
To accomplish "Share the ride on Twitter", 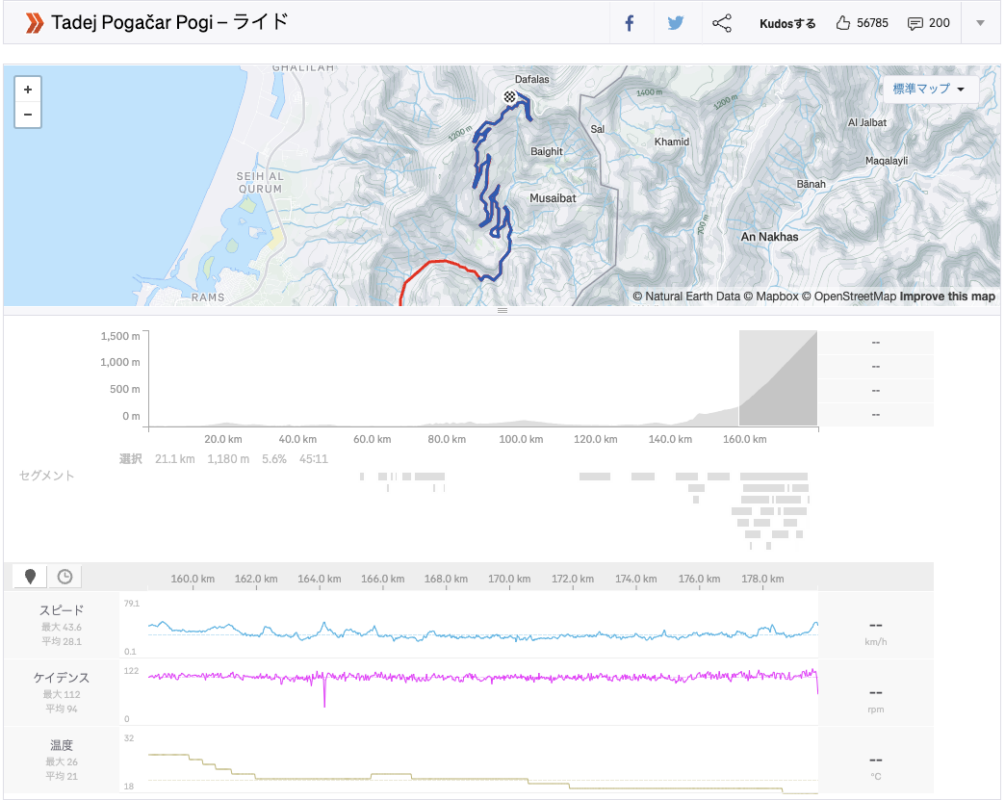I will (676, 23).
